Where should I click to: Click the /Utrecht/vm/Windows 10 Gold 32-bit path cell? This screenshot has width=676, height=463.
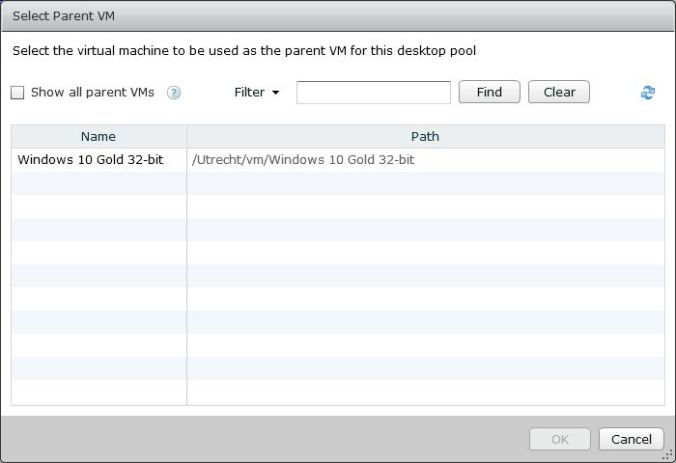click(302, 159)
